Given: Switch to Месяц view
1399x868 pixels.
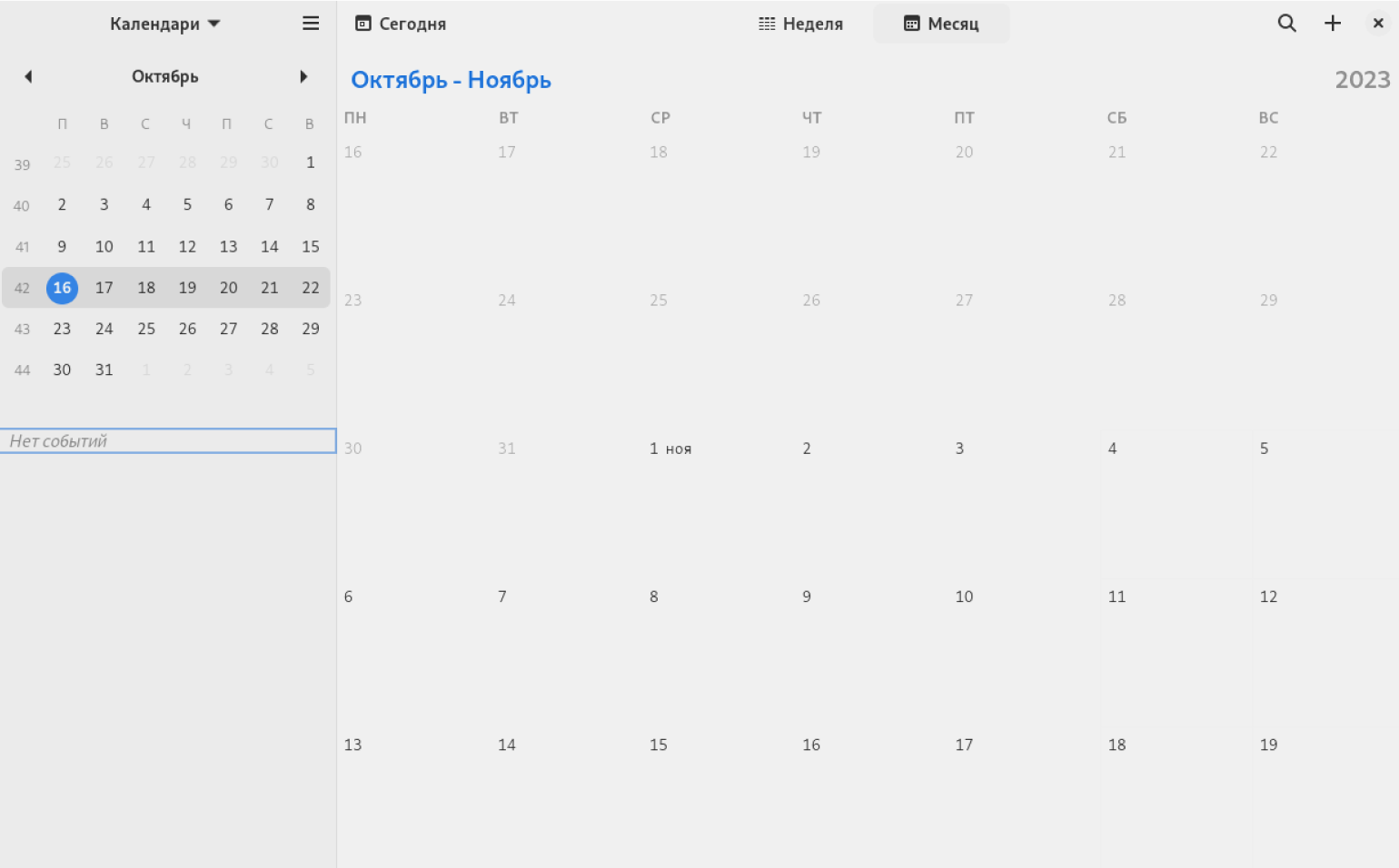Looking at the screenshot, I should [x=941, y=24].
